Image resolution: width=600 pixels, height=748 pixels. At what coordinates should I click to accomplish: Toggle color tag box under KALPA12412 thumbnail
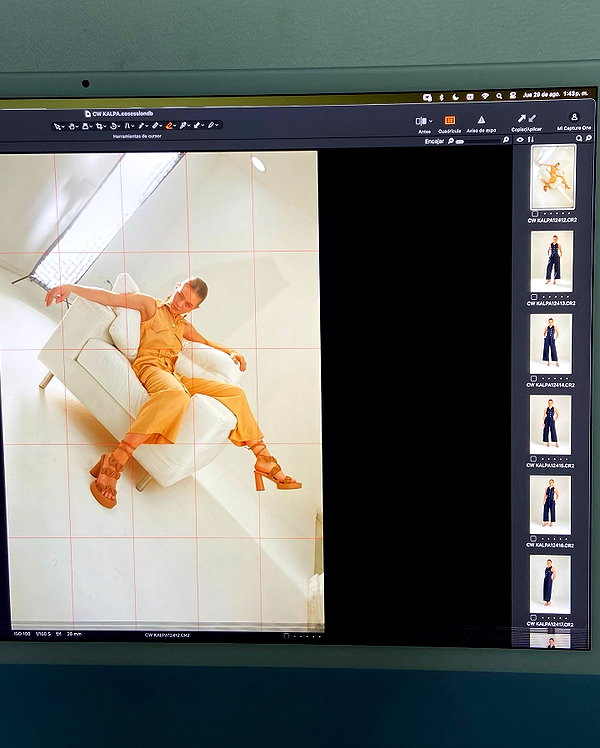pos(535,214)
